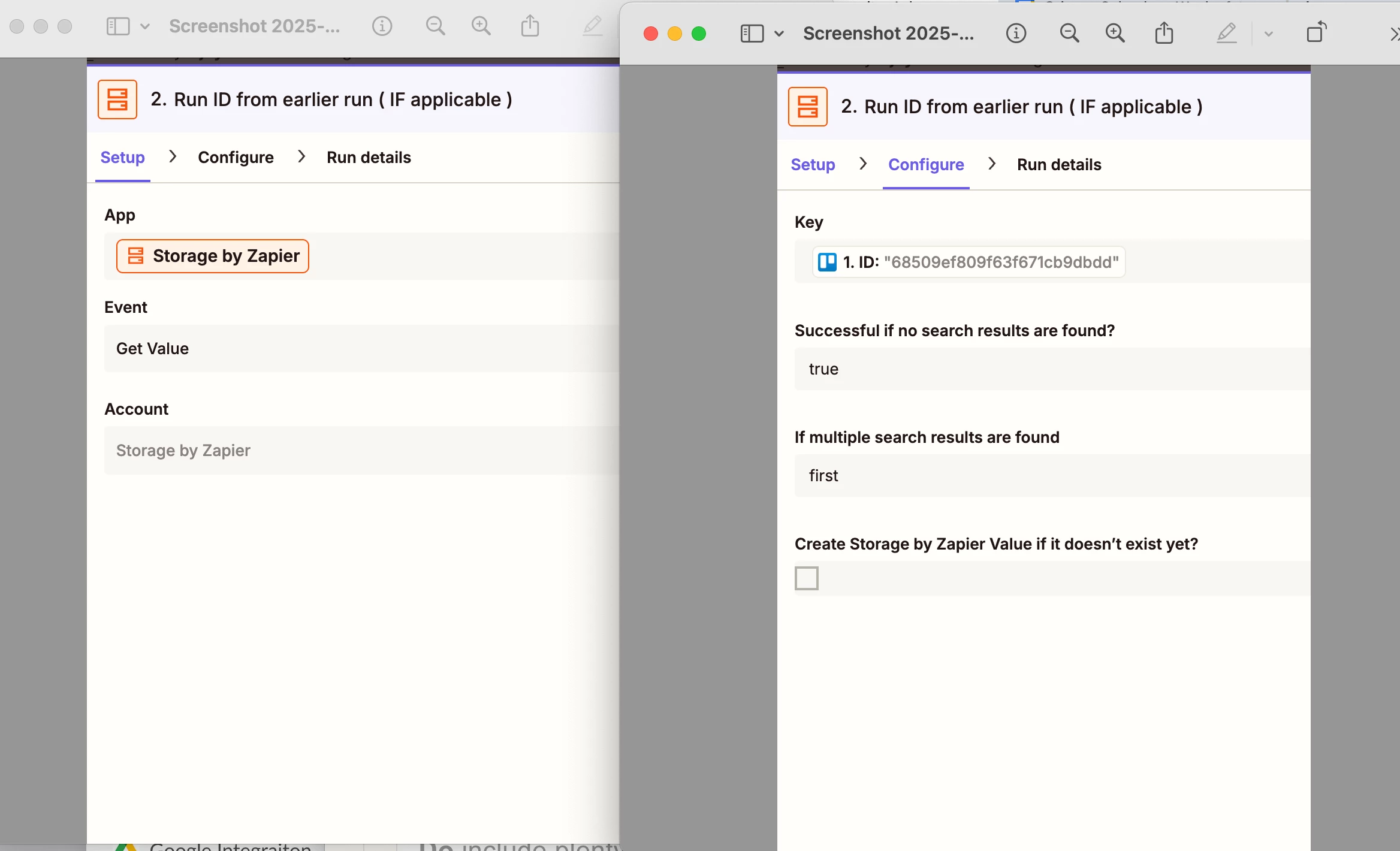This screenshot has width=1400, height=851.
Task: Click the Key field with Trello ID pill
Action: [x=1052, y=262]
